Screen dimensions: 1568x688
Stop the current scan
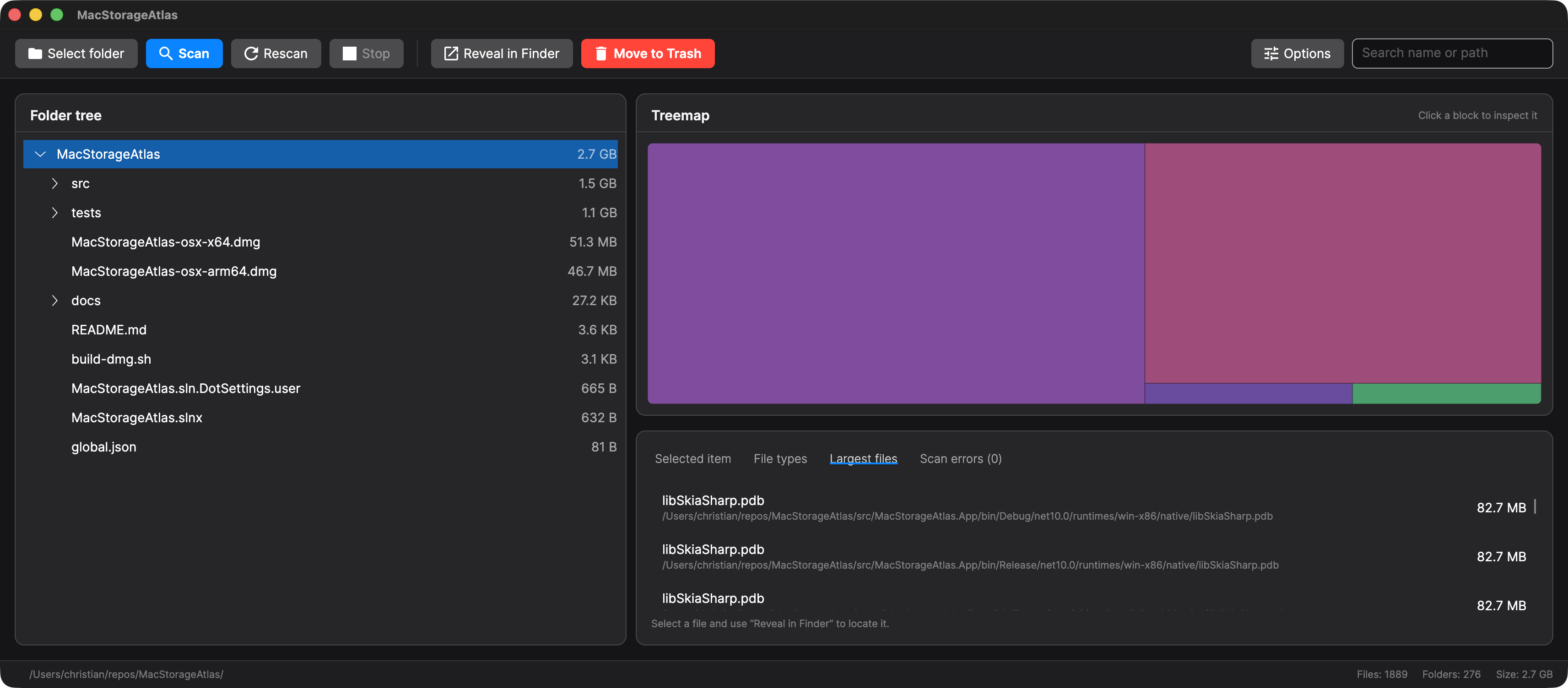pyautogui.click(x=367, y=54)
